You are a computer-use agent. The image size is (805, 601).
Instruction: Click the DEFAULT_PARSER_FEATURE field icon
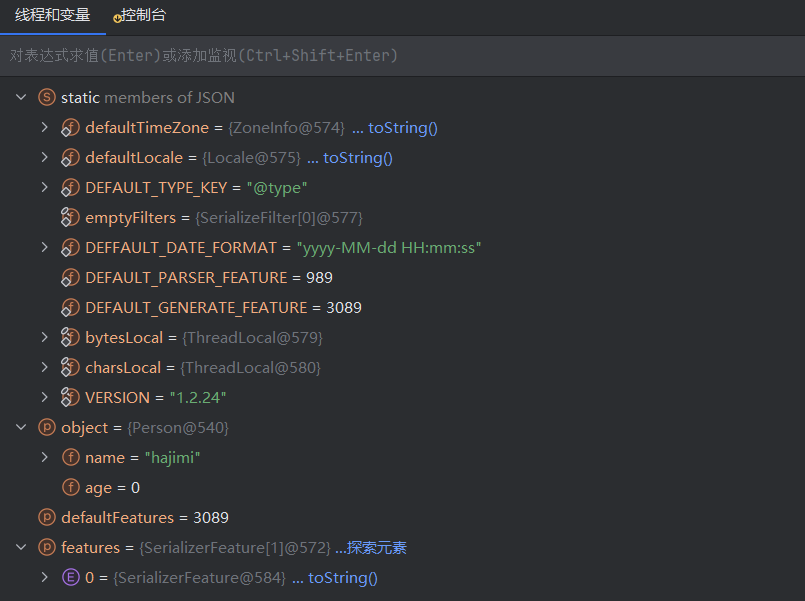[70, 278]
